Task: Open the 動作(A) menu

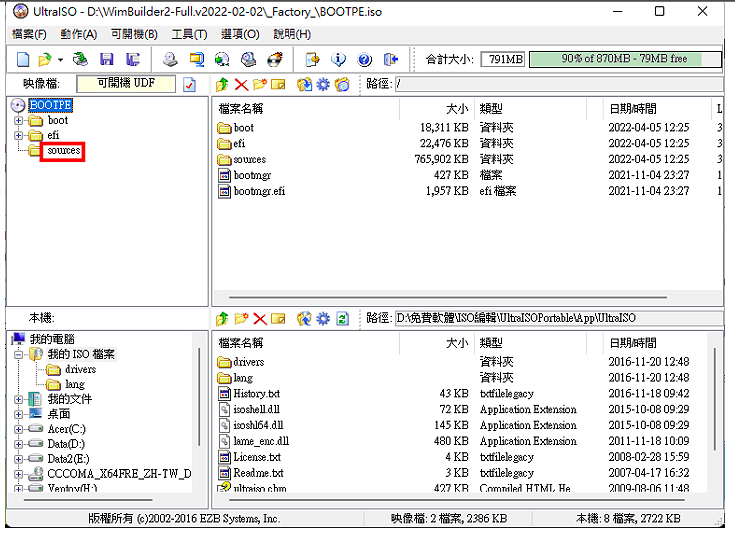Action: [x=79, y=34]
